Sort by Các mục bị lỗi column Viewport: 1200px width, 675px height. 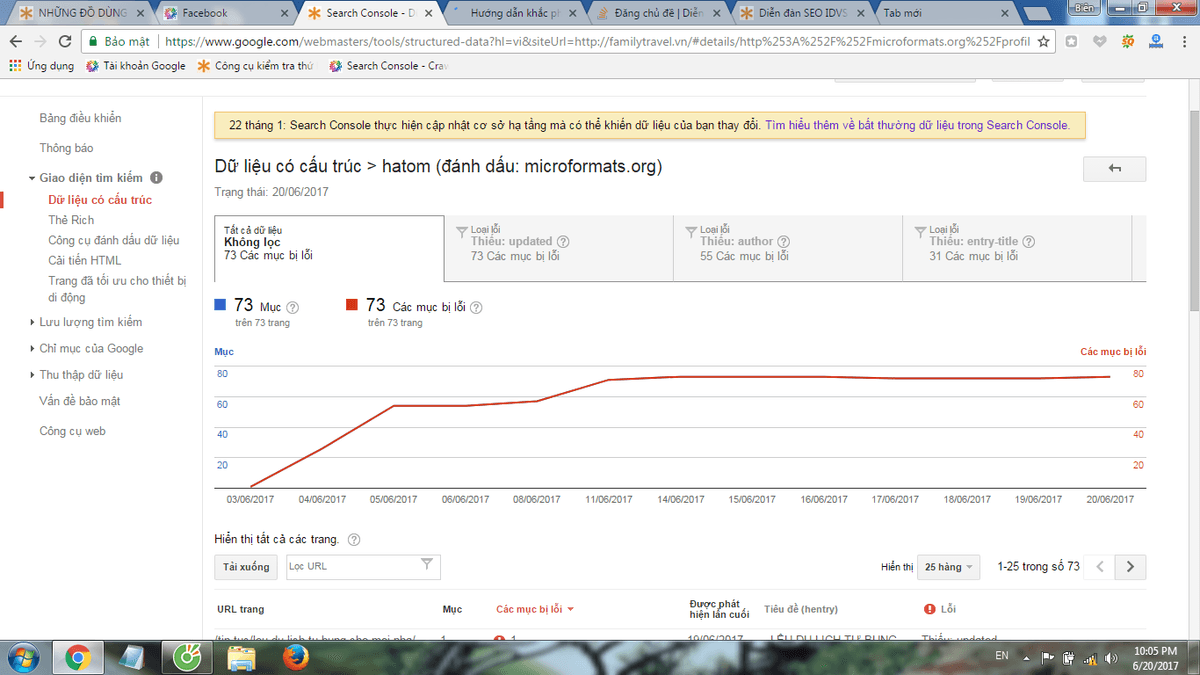(535, 609)
